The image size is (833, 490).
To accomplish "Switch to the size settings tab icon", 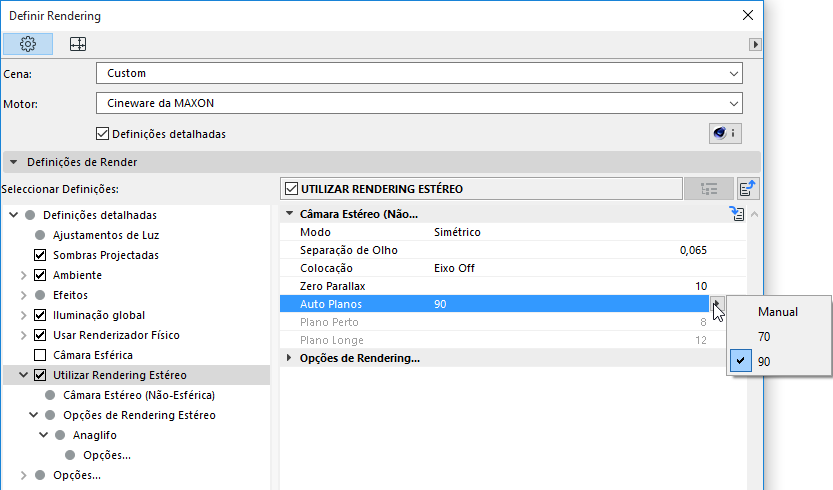I will (78, 44).
